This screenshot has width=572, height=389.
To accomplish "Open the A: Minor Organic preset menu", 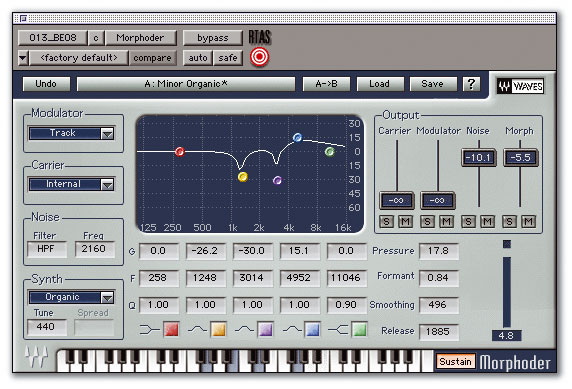I will [186, 84].
